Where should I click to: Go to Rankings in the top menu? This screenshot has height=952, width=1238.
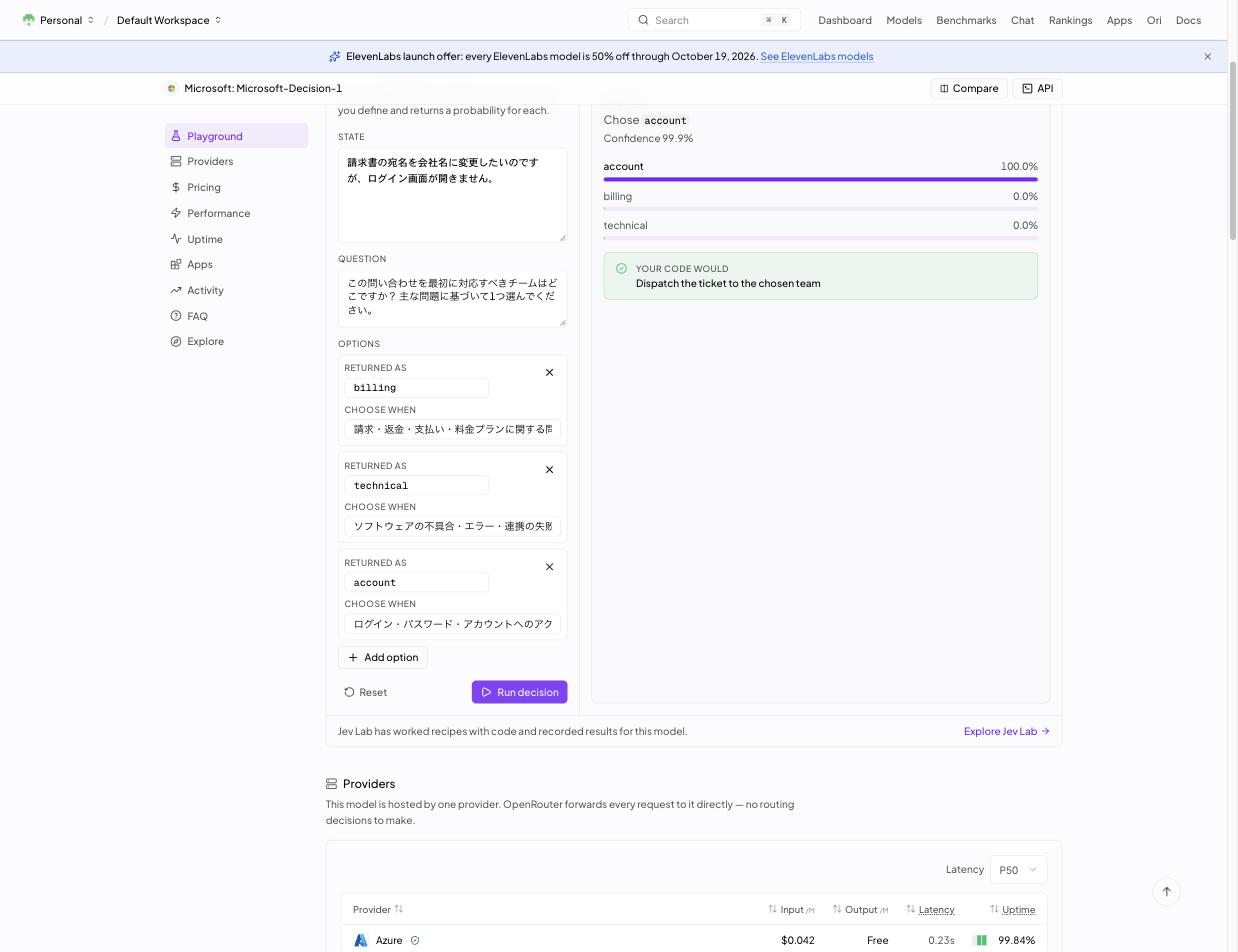pos(1070,20)
